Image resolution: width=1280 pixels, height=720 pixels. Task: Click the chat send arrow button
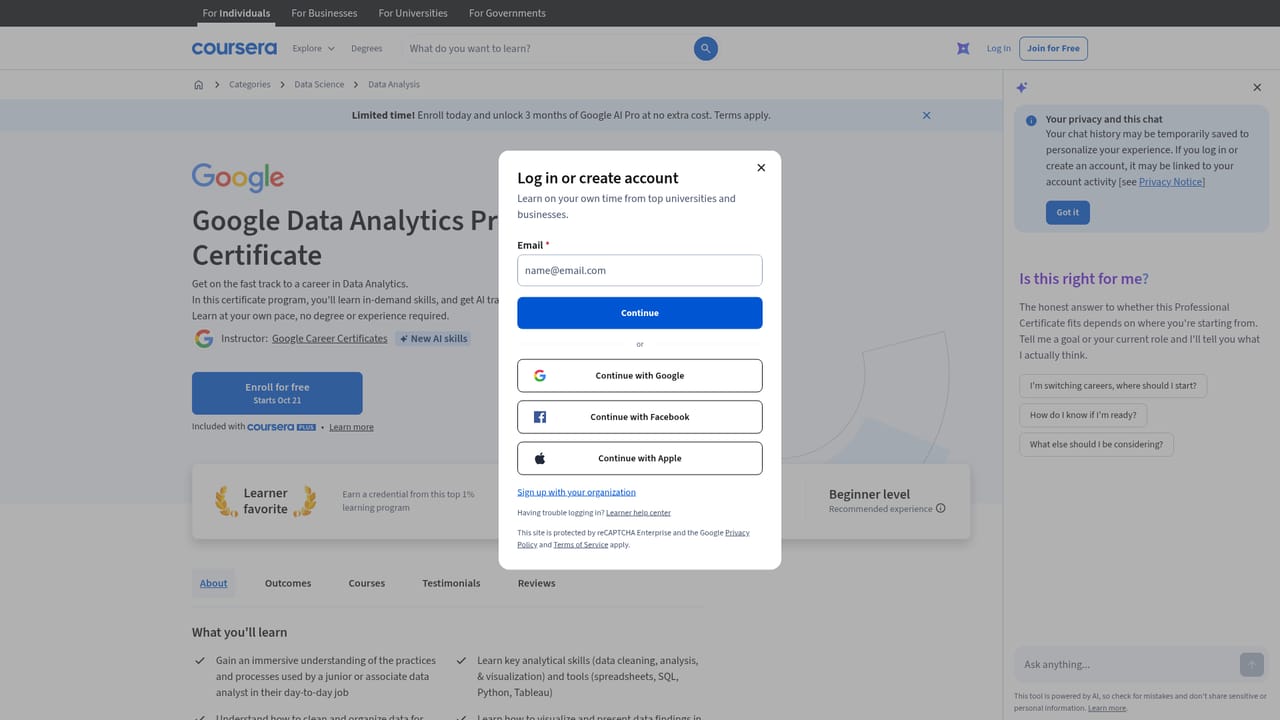pos(1251,664)
